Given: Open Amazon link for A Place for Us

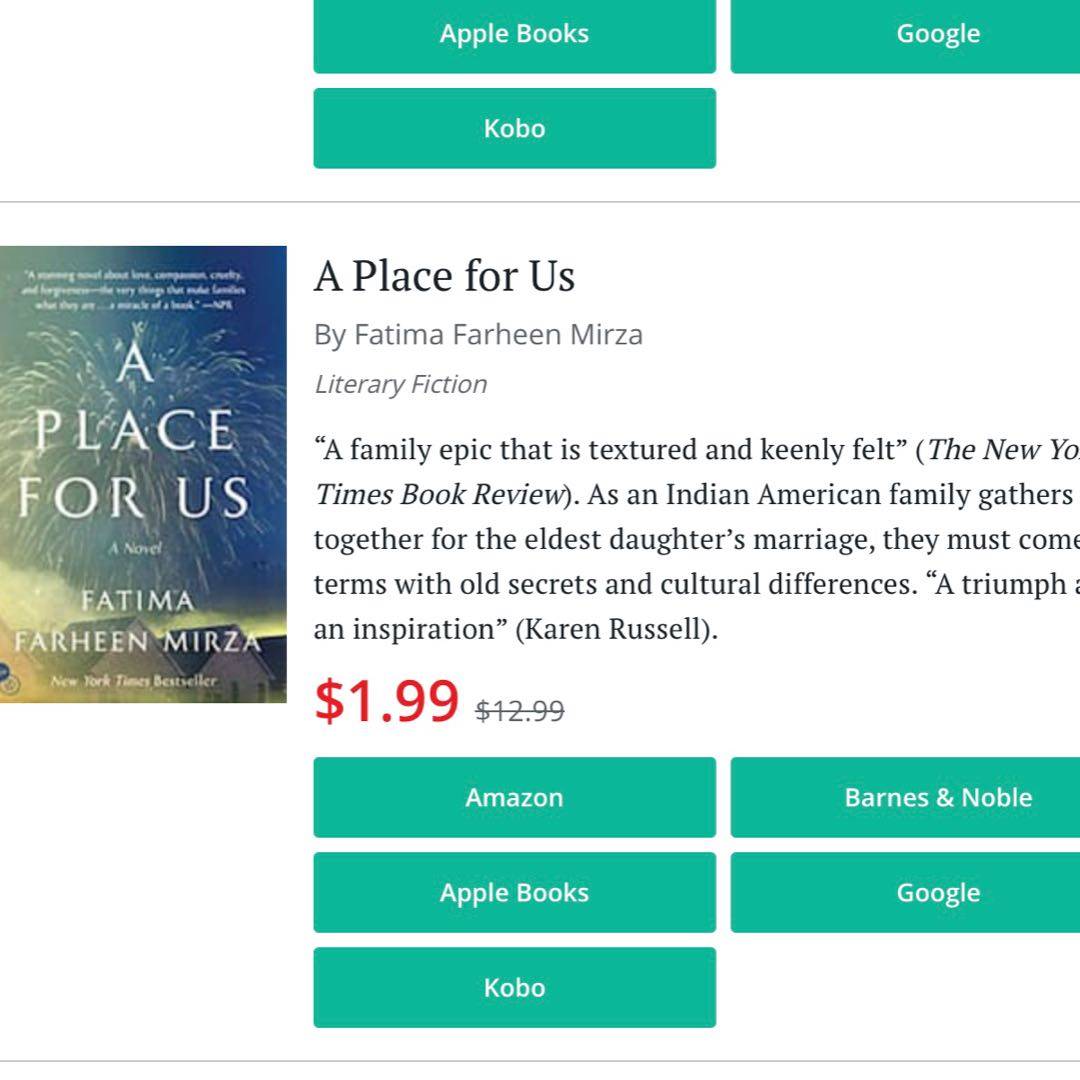Looking at the screenshot, I should 514,797.
